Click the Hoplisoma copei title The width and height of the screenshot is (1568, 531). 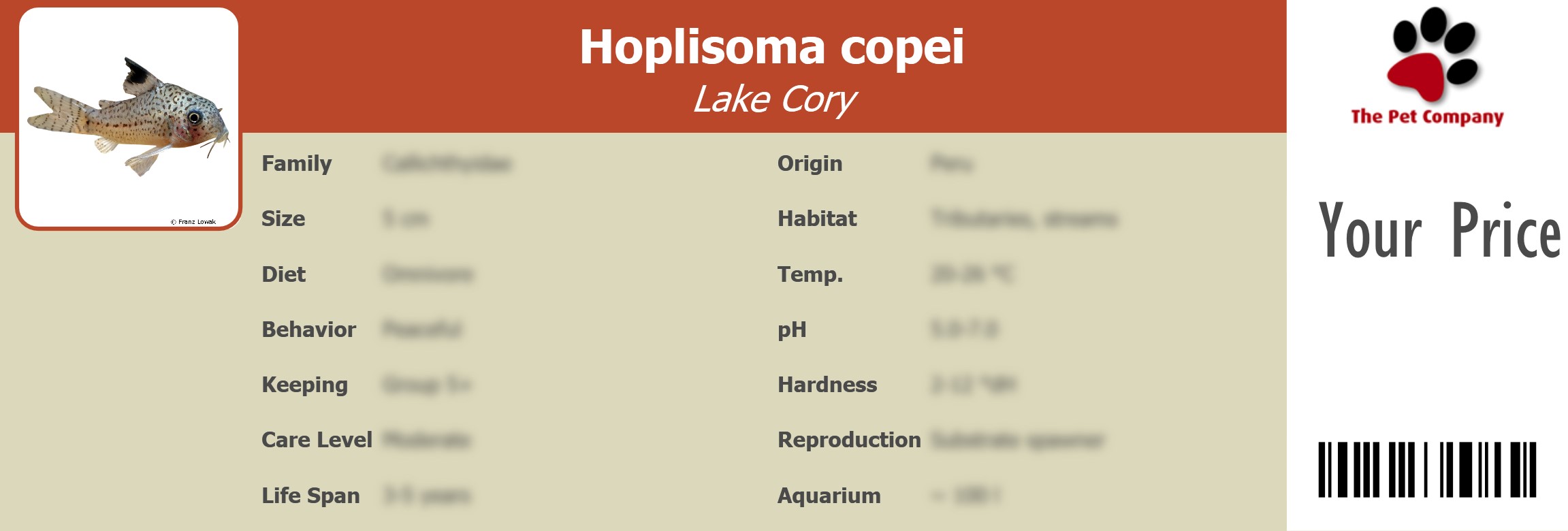coord(771,48)
